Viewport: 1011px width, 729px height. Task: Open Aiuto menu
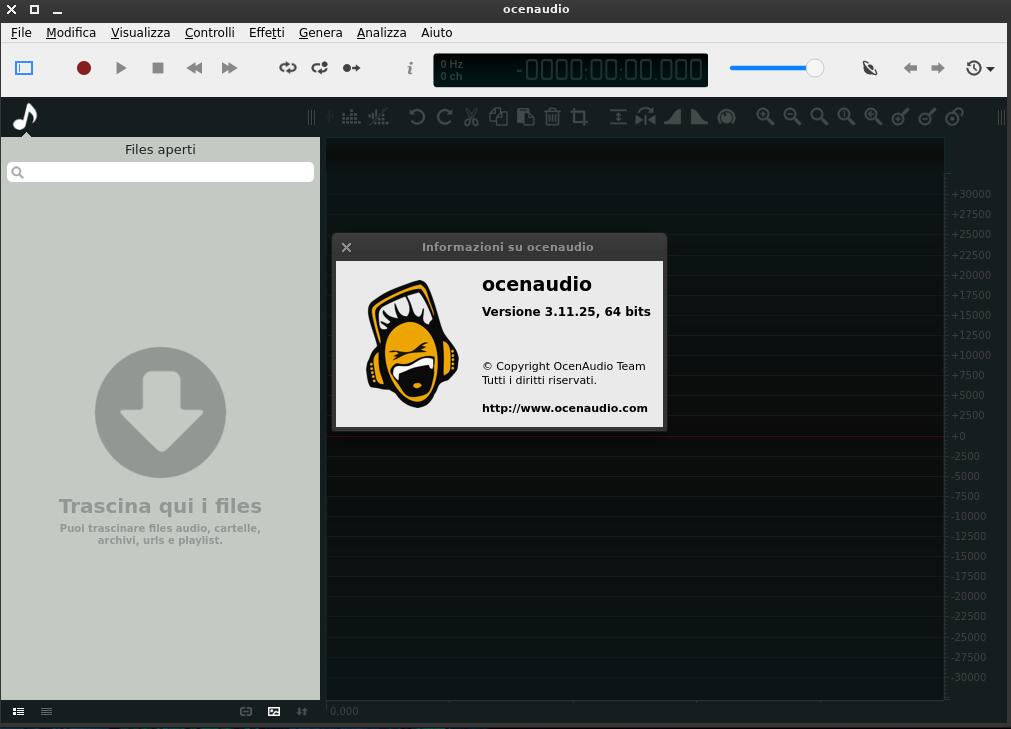coord(437,32)
